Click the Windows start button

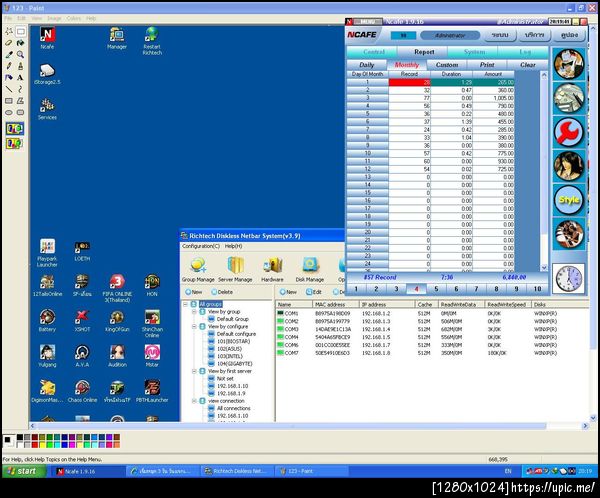click(x=24, y=471)
